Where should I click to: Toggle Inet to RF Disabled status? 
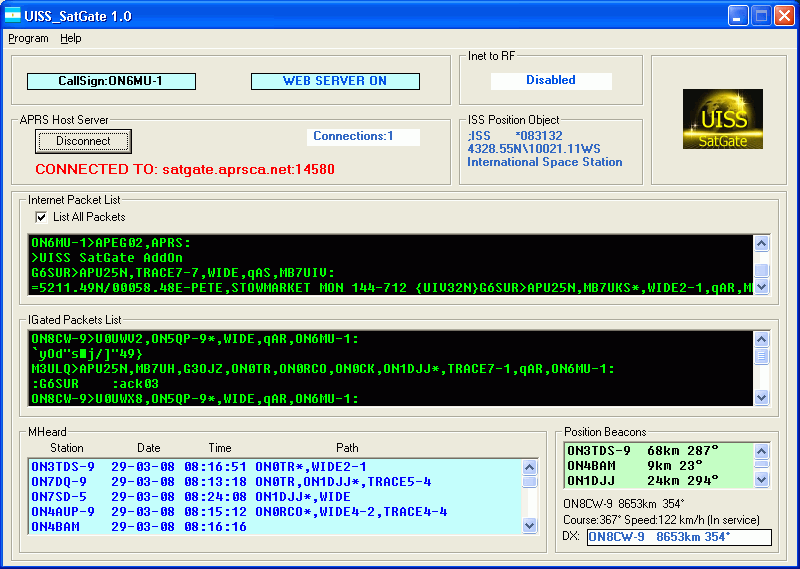(551, 80)
